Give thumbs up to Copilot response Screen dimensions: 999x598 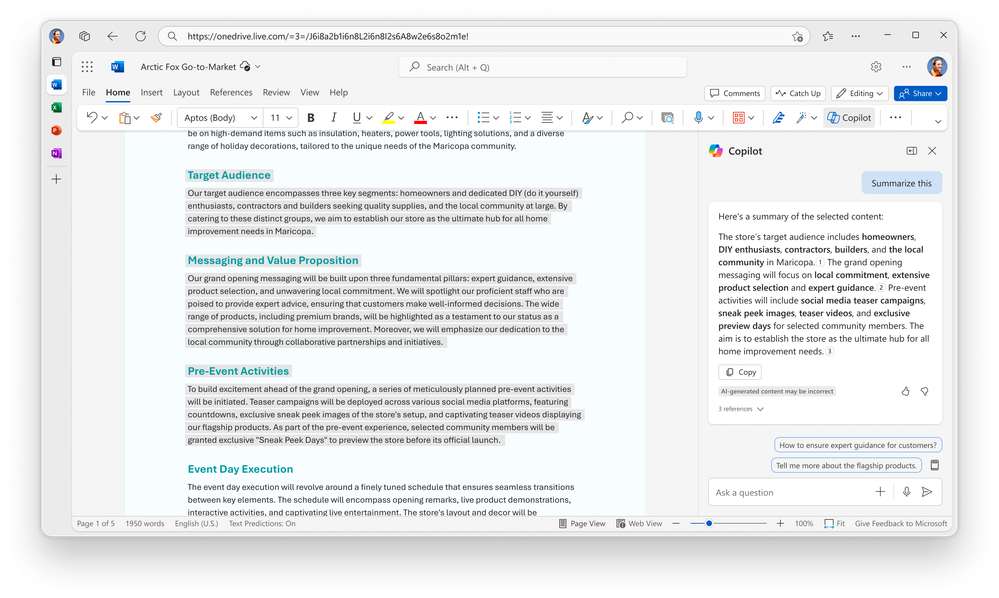(905, 391)
